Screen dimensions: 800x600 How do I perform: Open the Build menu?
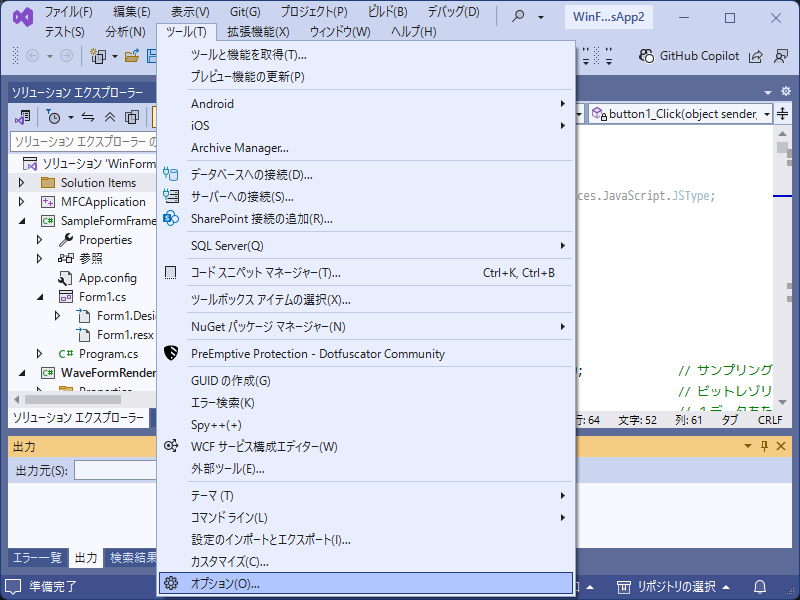388,12
